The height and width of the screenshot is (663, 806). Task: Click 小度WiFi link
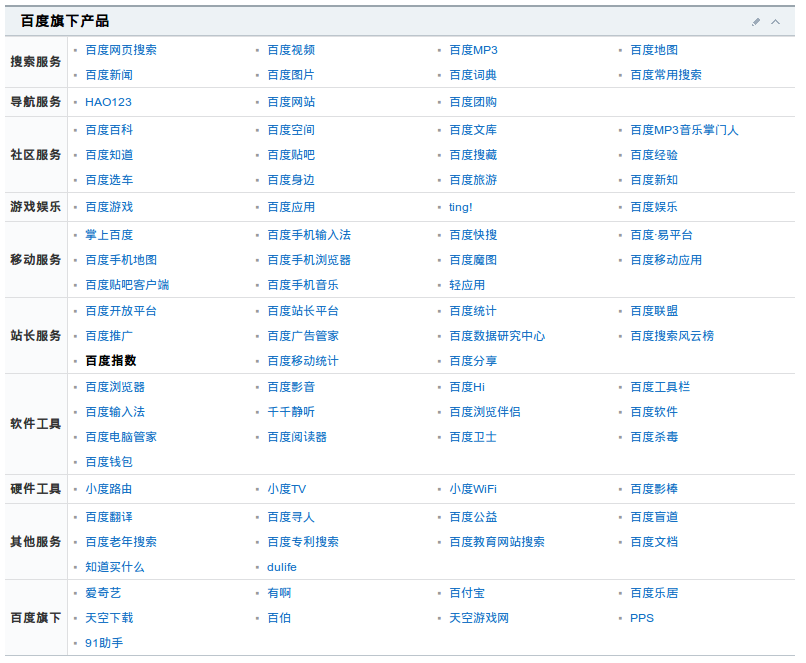click(473, 489)
